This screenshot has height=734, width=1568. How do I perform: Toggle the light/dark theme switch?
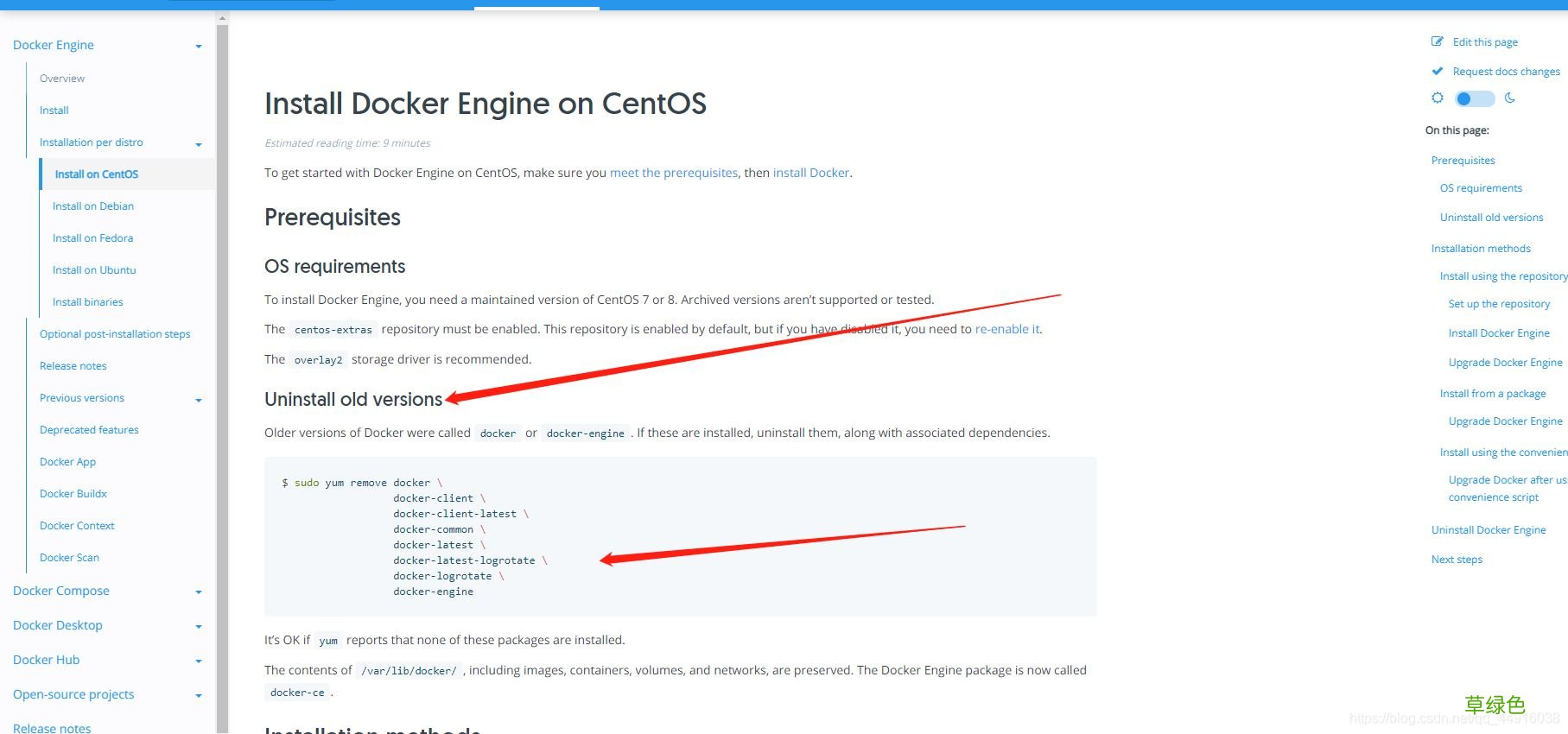click(1475, 98)
